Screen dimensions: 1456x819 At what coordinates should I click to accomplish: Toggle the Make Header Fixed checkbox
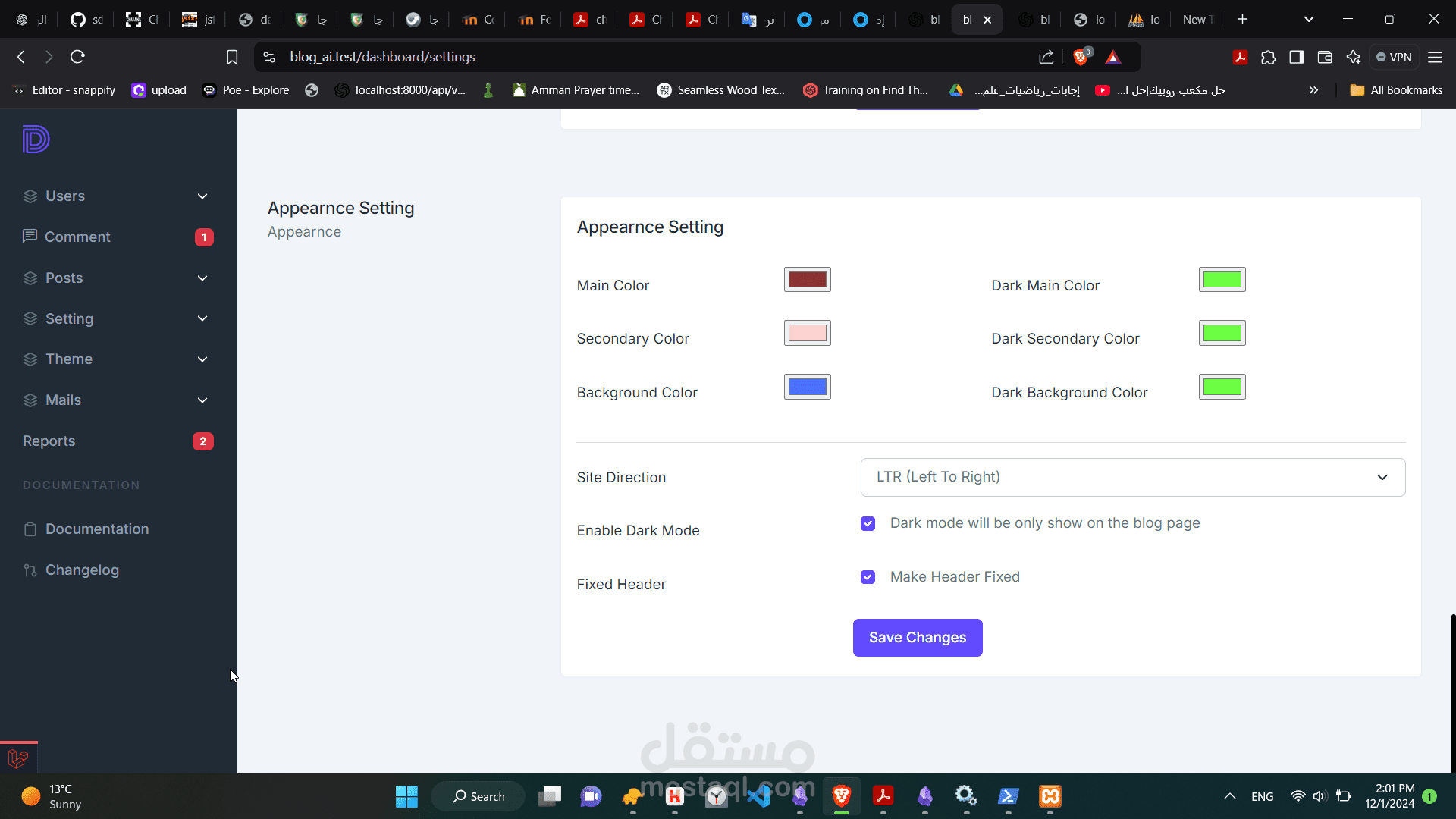coord(868,577)
